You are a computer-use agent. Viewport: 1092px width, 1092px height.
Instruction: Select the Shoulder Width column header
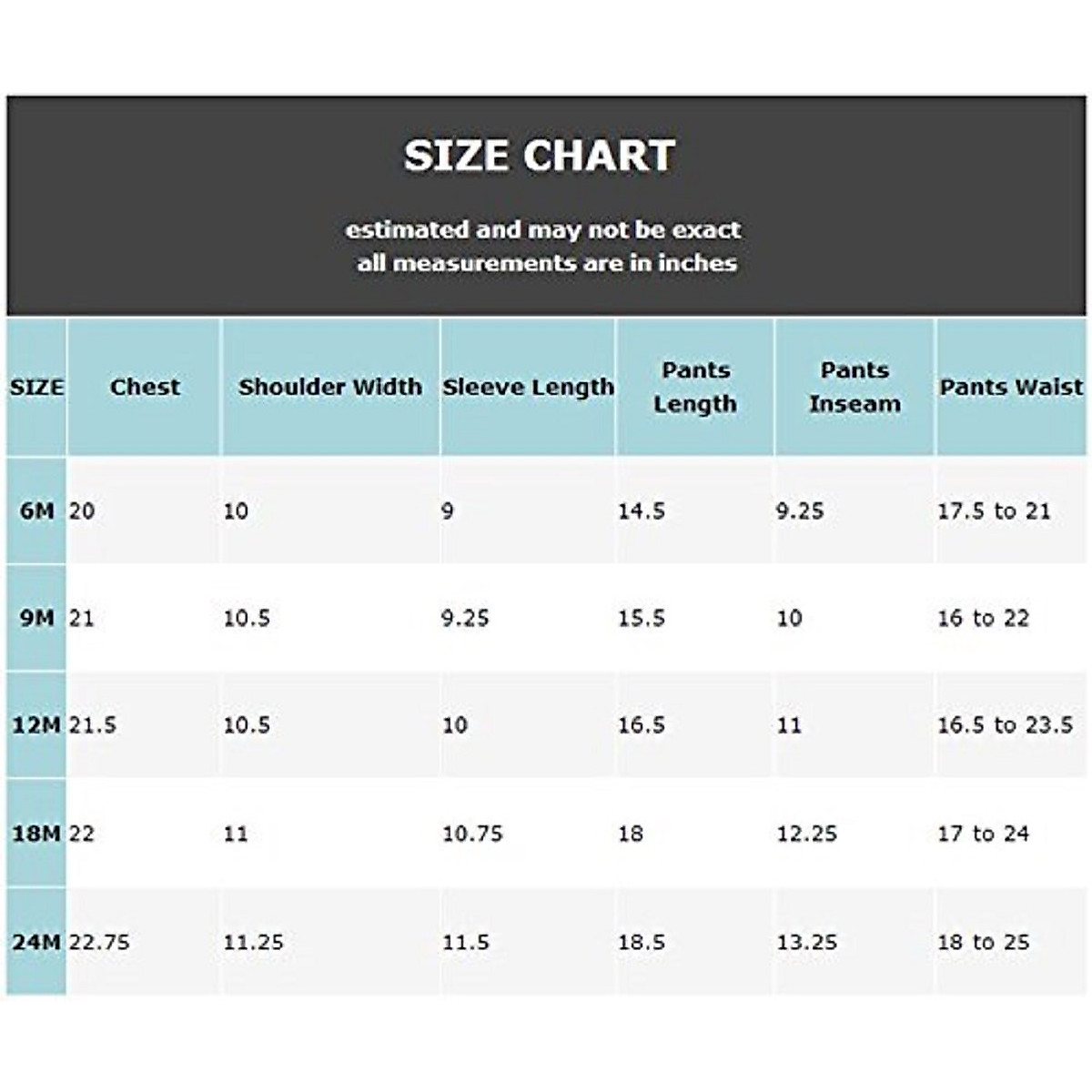pyautogui.click(x=330, y=387)
